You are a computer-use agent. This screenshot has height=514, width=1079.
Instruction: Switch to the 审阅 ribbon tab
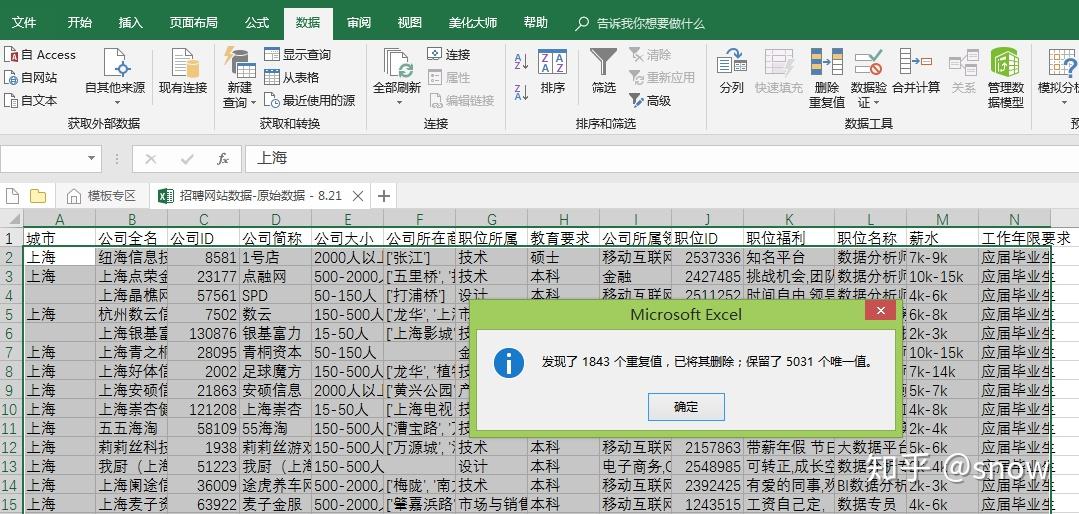pyautogui.click(x=359, y=23)
